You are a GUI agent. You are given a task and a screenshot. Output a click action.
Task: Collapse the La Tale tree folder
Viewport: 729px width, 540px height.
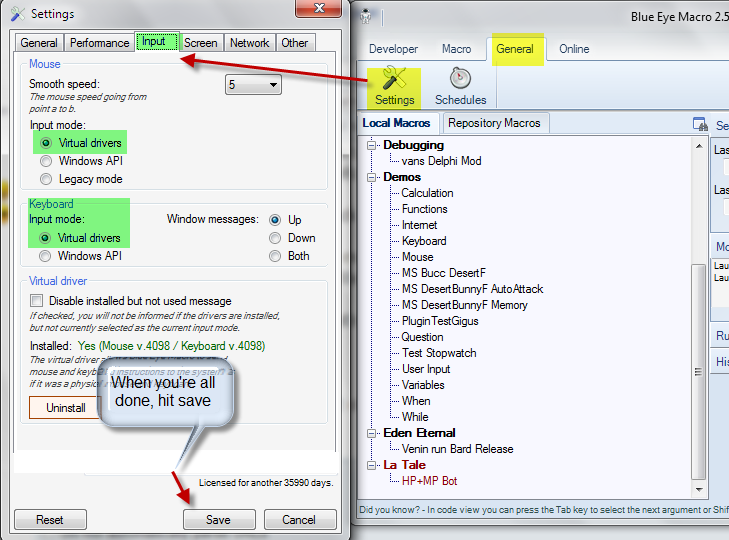371,465
